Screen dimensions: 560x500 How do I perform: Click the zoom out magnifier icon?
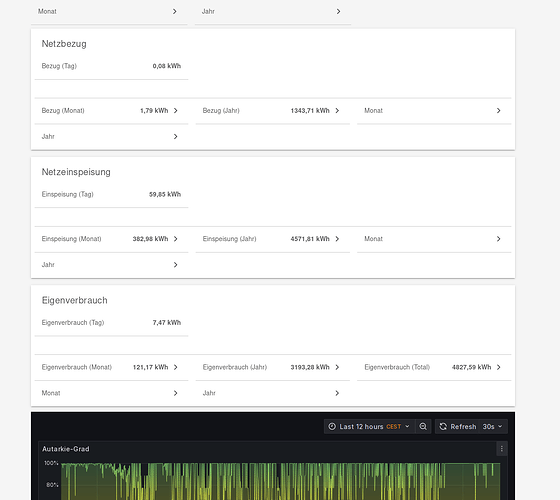click(x=423, y=426)
